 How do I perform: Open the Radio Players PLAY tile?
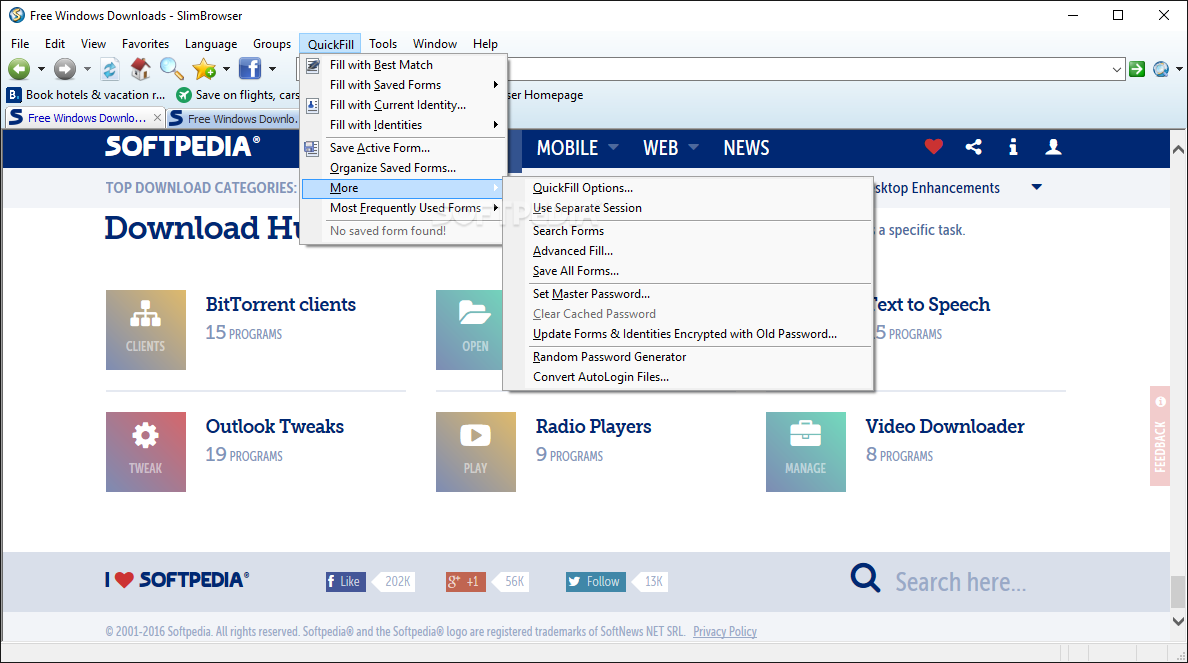pyautogui.click(x=476, y=452)
